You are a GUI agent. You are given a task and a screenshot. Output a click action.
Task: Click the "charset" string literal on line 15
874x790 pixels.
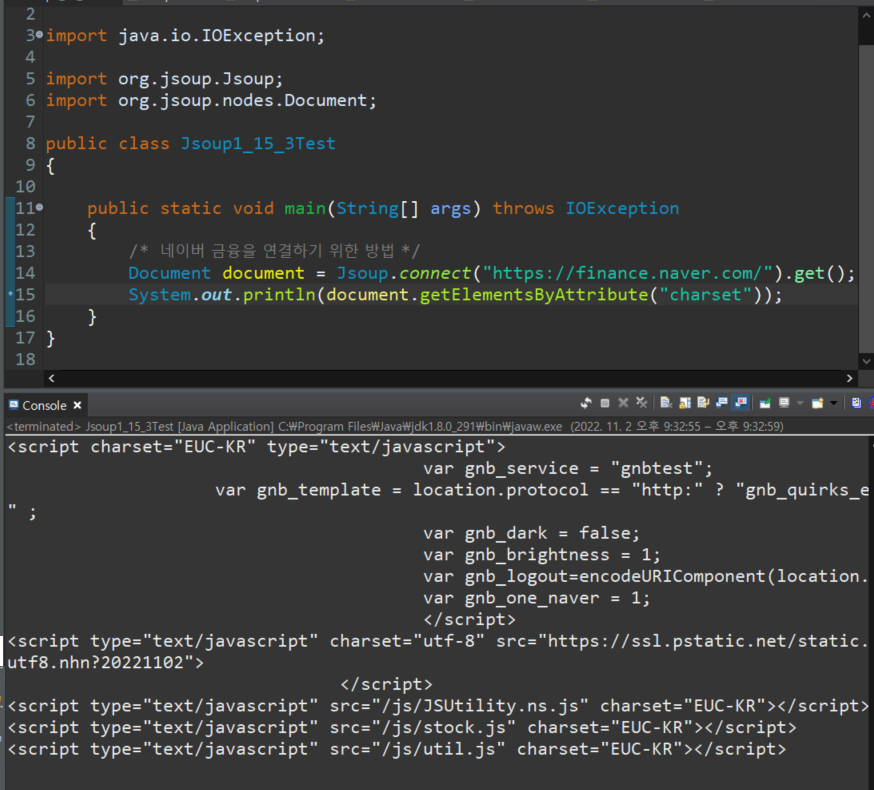click(x=706, y=295)
